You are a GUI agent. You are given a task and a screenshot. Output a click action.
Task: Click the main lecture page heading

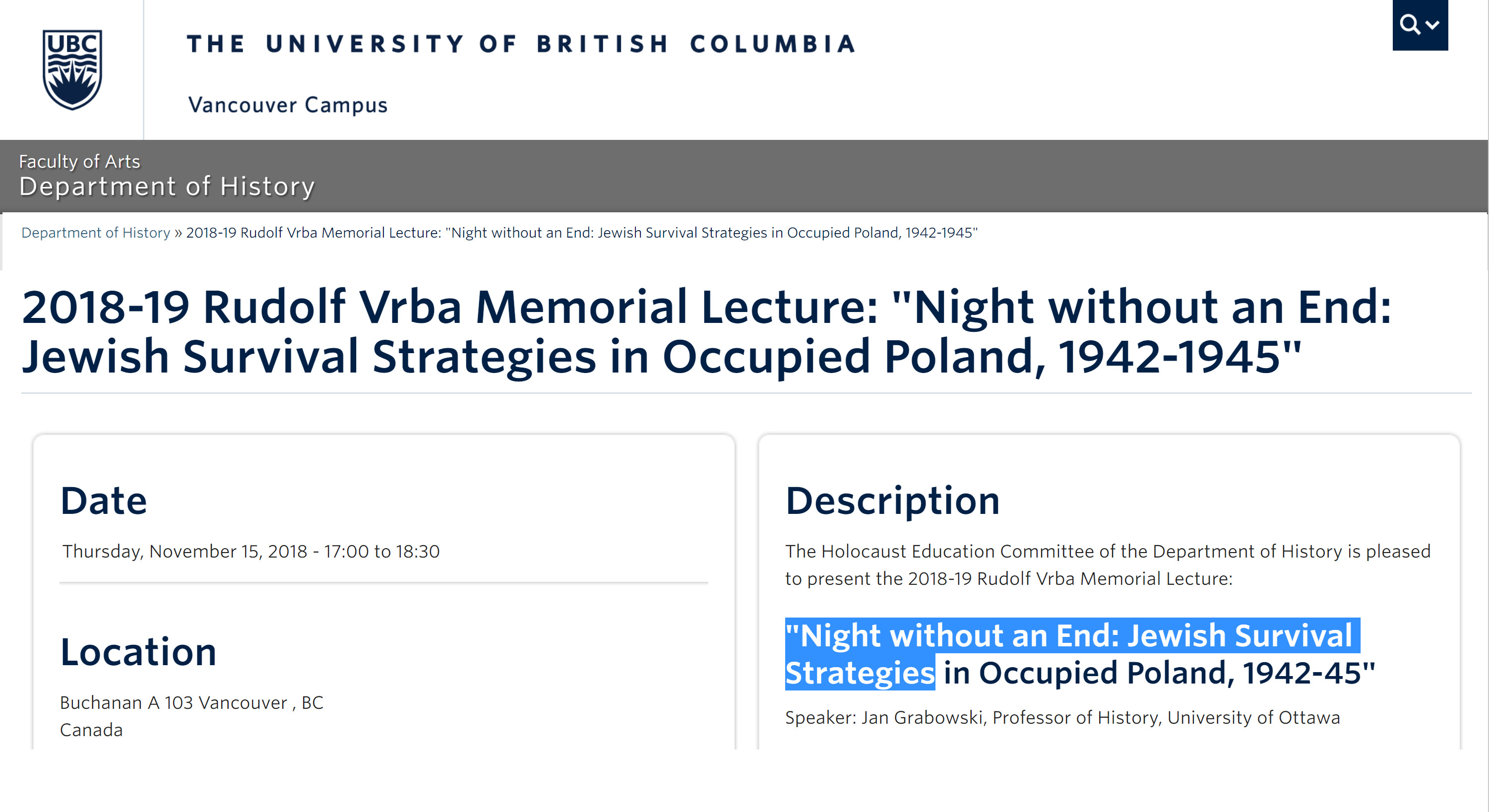[705, 331]
